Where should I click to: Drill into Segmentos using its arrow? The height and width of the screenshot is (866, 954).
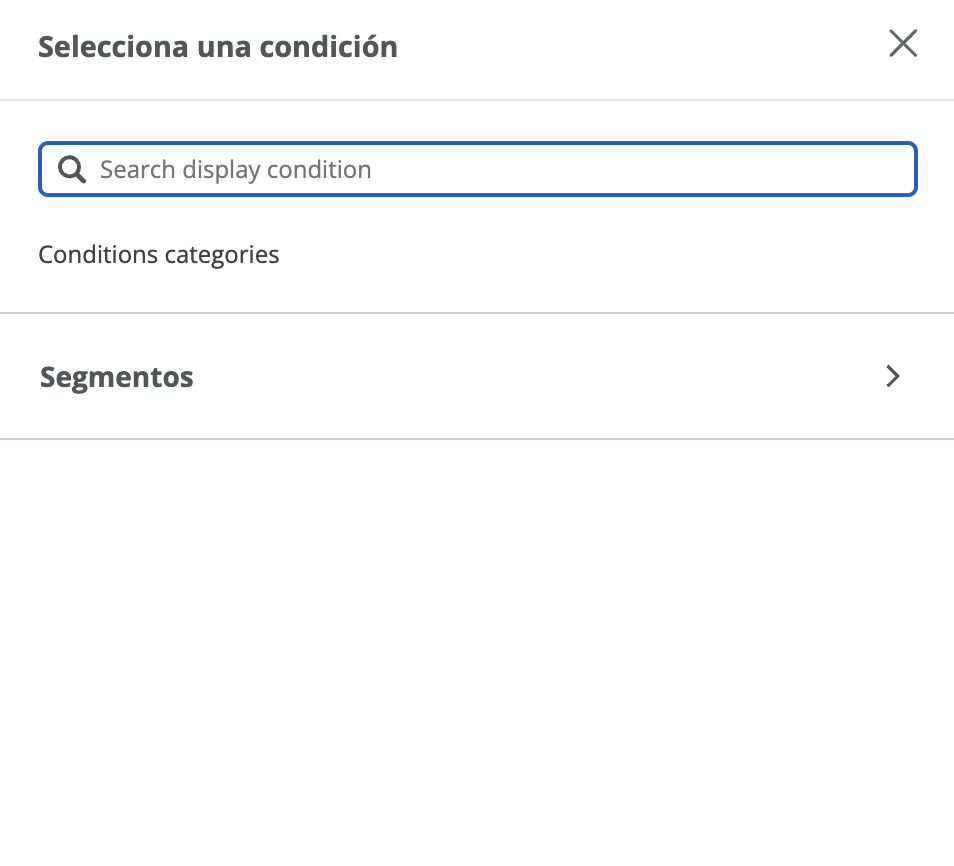pos(893,376)
